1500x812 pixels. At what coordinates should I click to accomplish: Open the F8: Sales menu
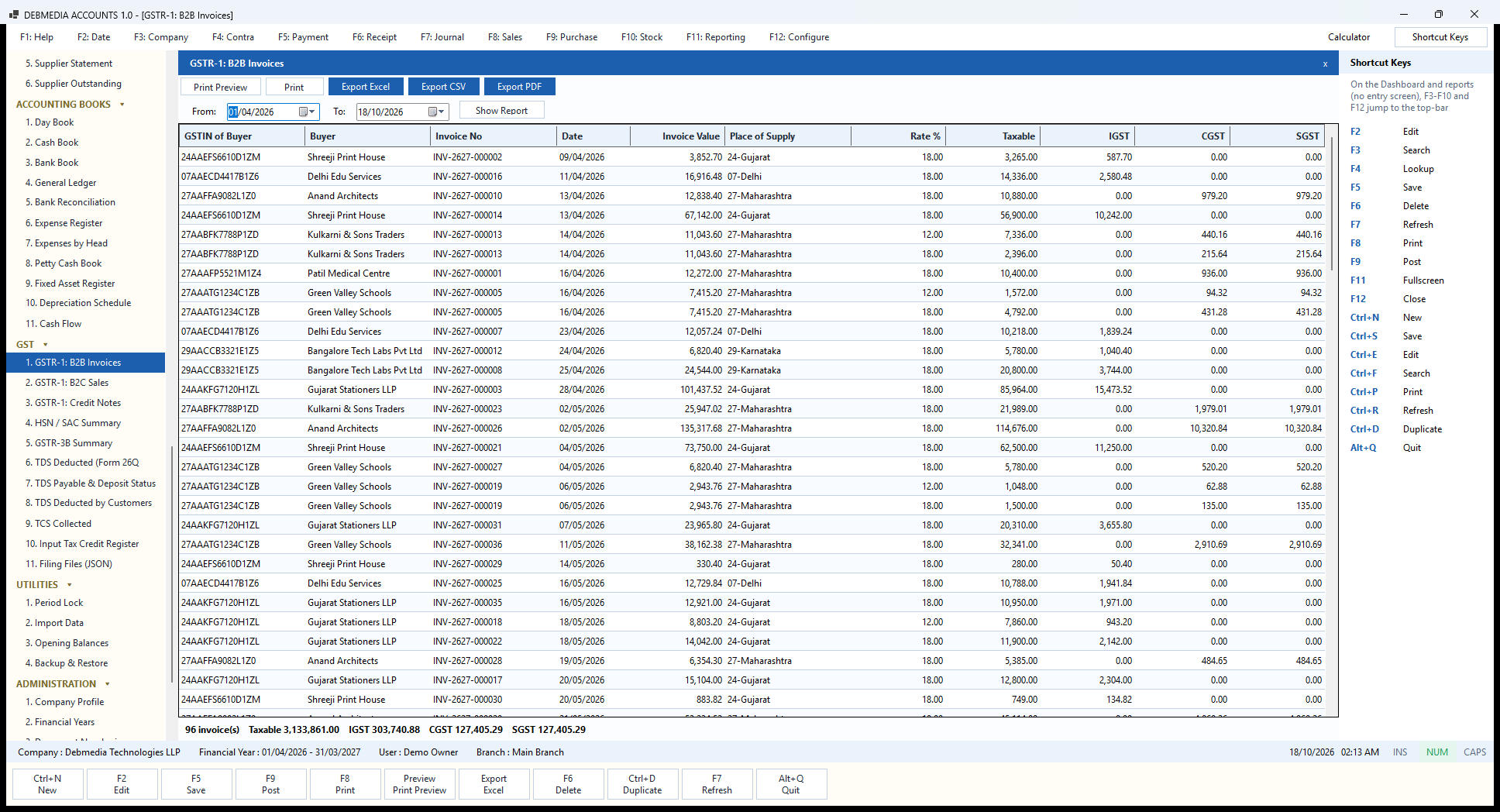[505, 37]
